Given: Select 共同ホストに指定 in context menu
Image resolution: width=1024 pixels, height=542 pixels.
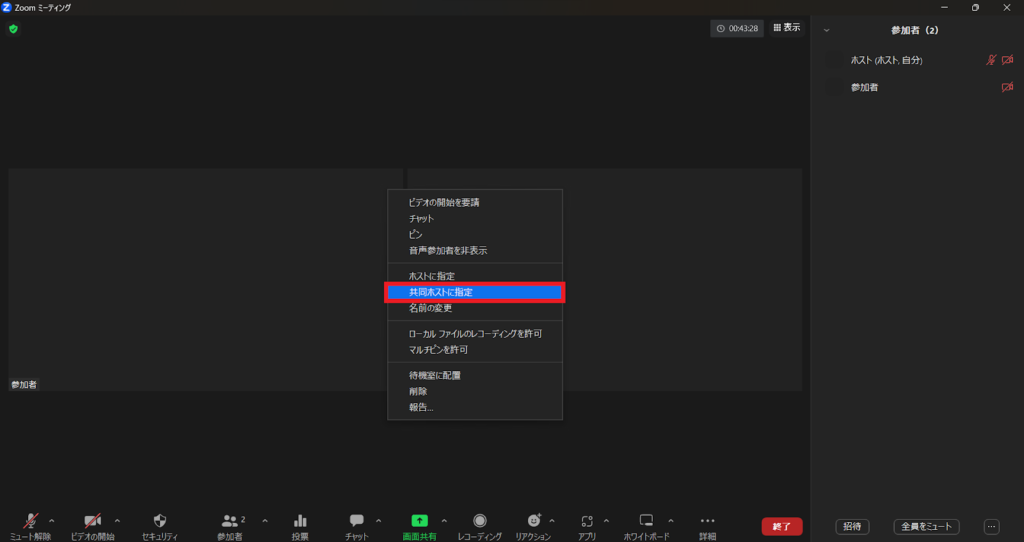Looking at the screenshot, I should click(x=475, y=292).
